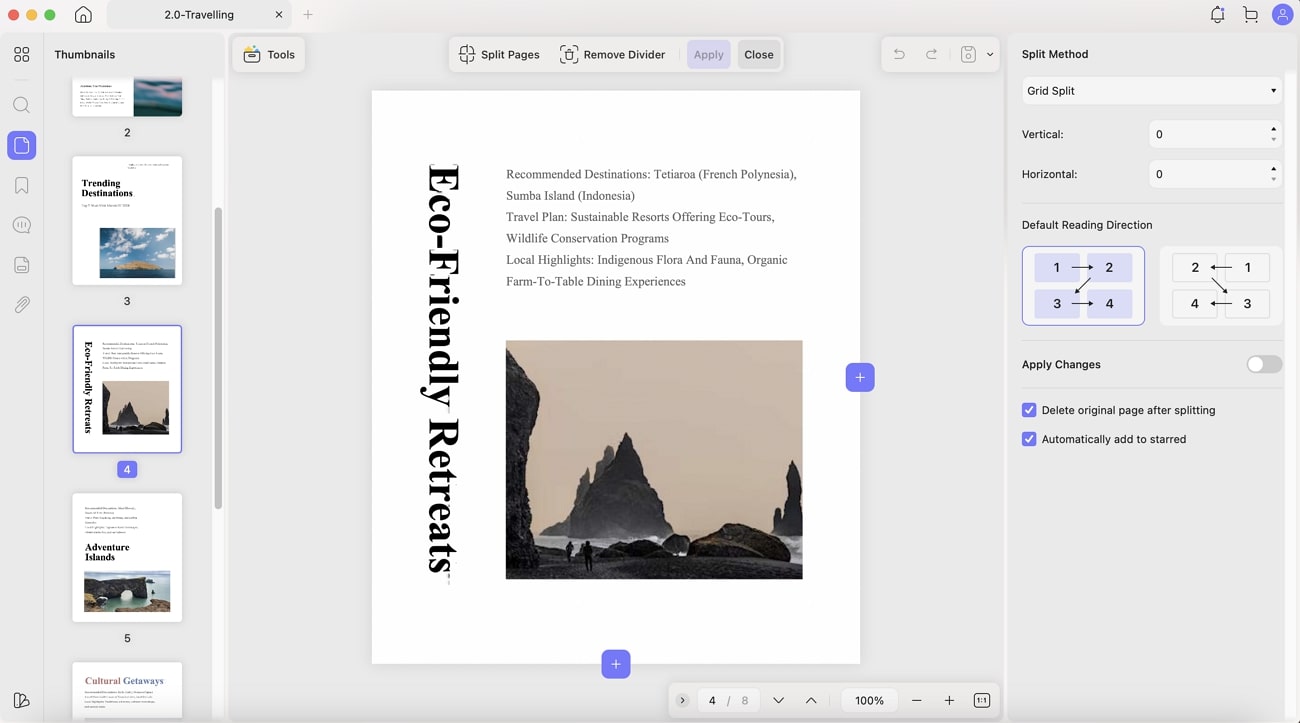Close the 2.0-Travelling tab
Viewport: 1300px width, 723px height.
(279, 15)
